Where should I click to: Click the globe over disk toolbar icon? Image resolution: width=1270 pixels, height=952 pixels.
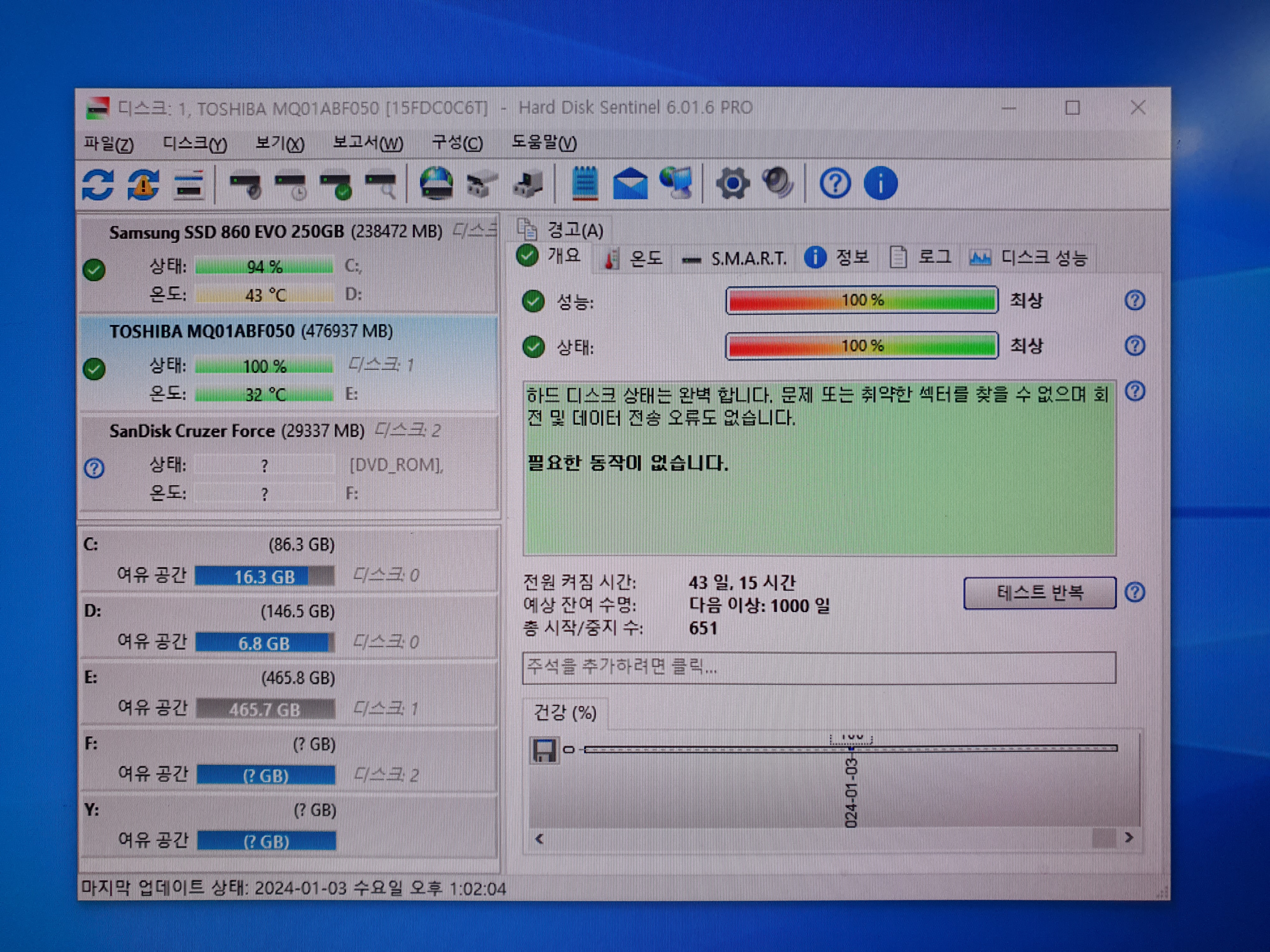click(436, 184)
